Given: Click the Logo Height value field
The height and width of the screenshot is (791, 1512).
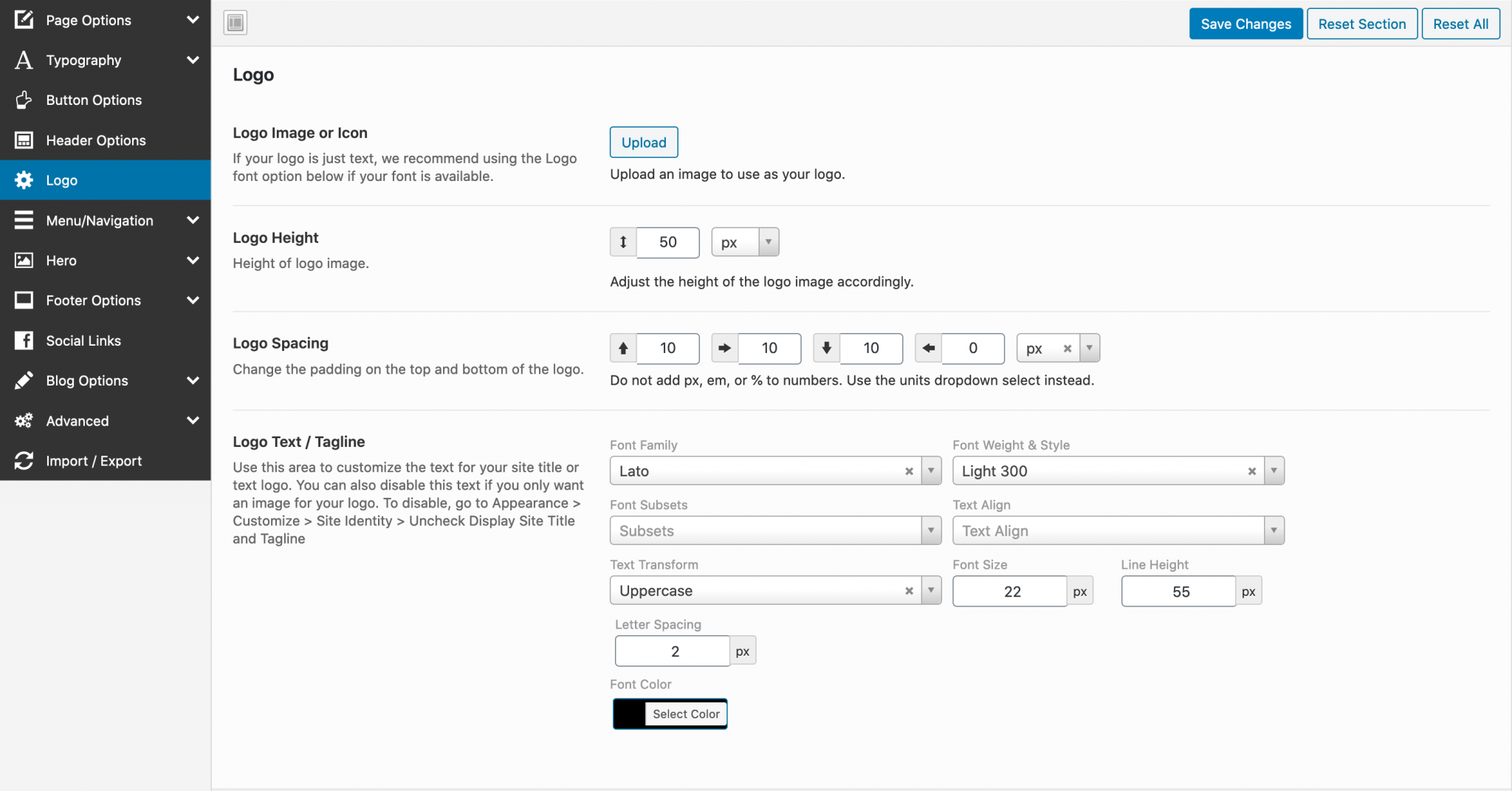Looking at the screenshot, I should [667, 242].
